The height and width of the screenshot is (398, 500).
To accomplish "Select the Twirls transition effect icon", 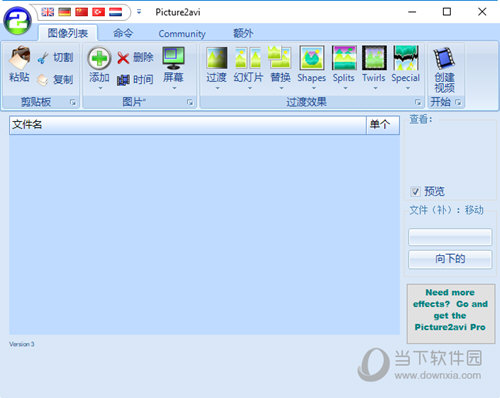I will pyautogui.click(x=374, y=58).
